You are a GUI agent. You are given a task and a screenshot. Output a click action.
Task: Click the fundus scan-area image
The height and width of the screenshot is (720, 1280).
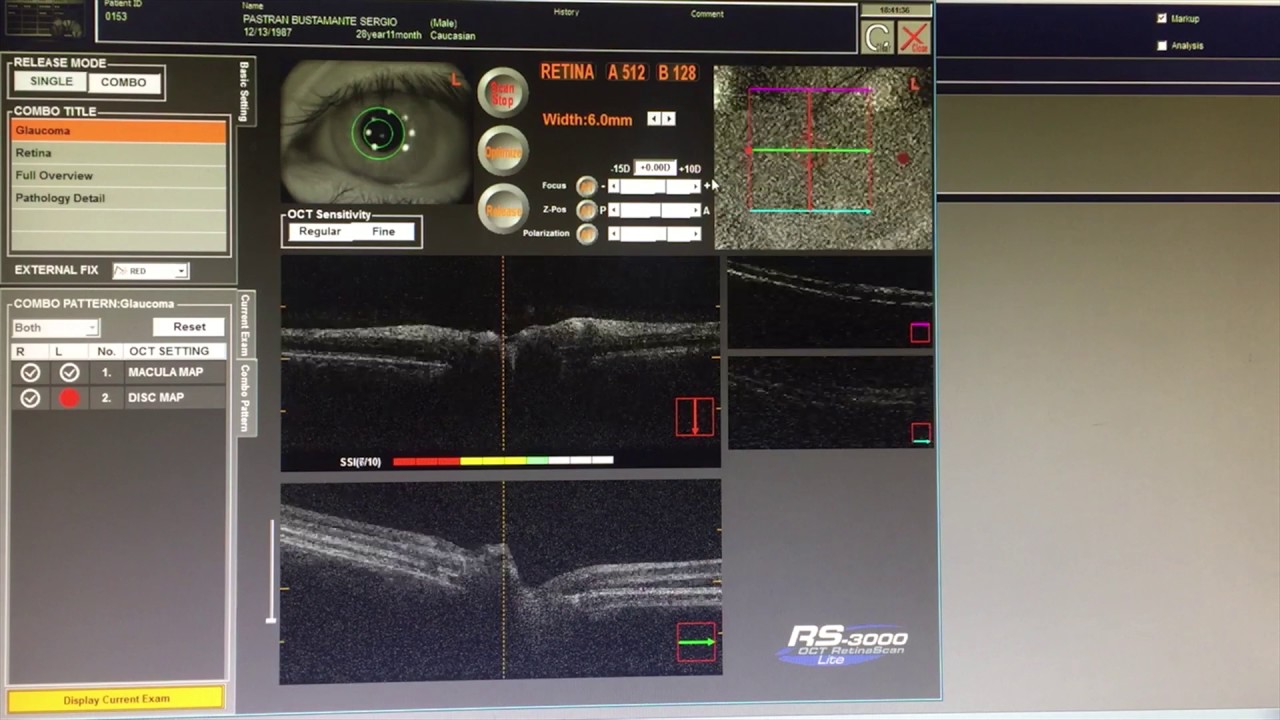coord(823,158)
